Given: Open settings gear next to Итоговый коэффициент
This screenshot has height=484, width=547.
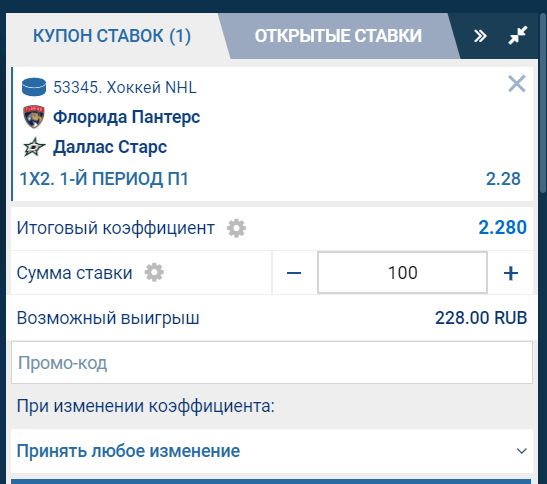Looking at the screenshot, I should pos(236,229).
